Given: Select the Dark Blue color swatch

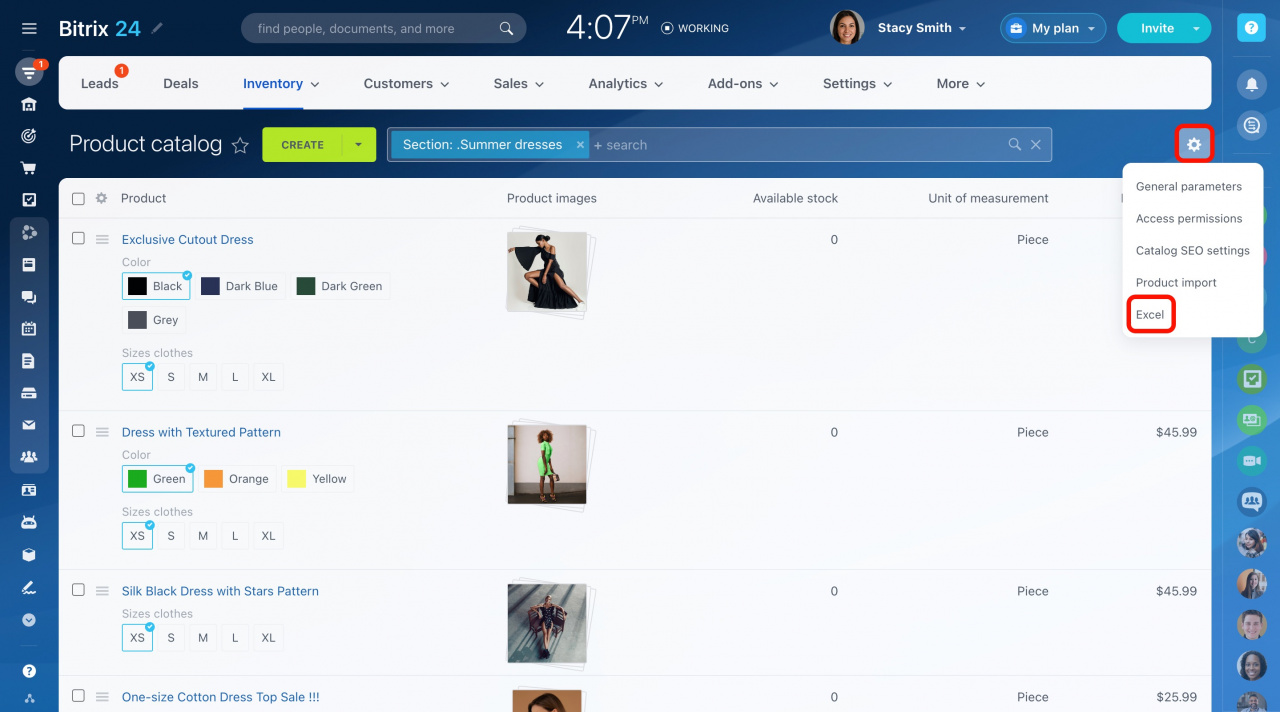Looking at the screenshot, I should tap(240, 286).
